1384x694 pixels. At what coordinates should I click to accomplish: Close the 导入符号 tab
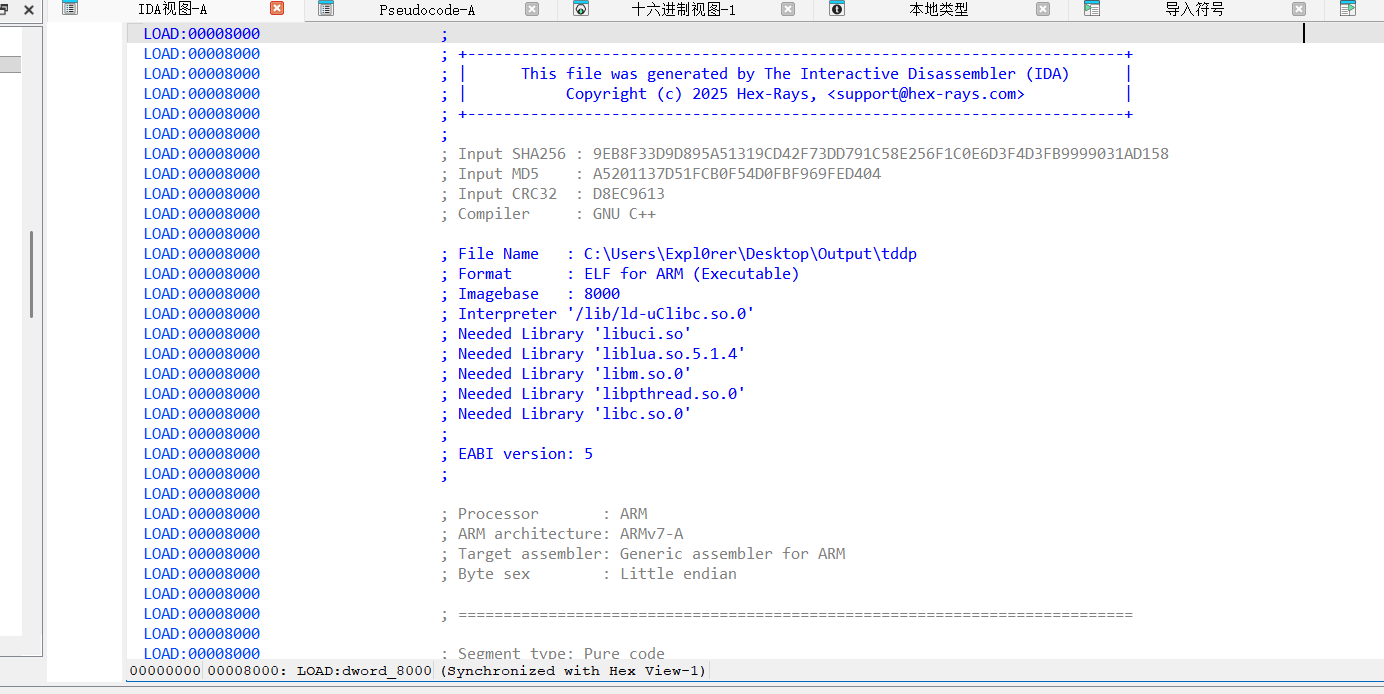(x=1299, y=9)
